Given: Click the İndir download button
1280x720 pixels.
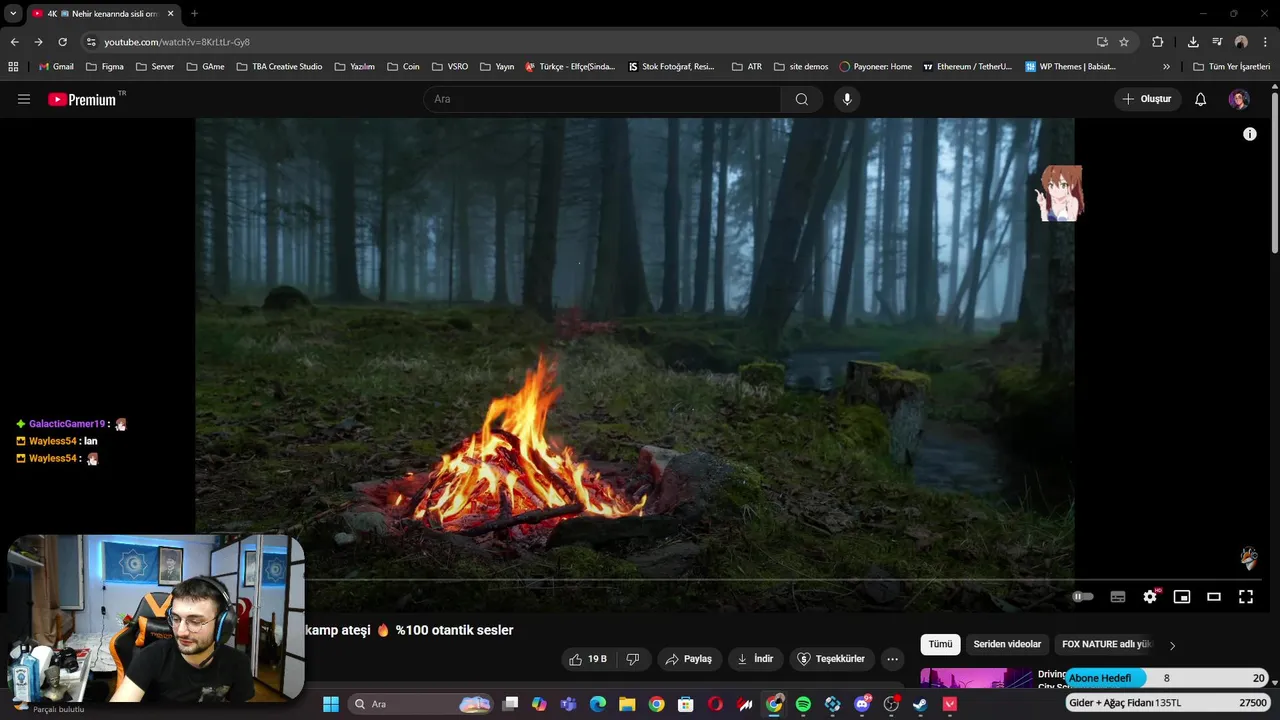Looking at the screenshot, I should (755, 659).
